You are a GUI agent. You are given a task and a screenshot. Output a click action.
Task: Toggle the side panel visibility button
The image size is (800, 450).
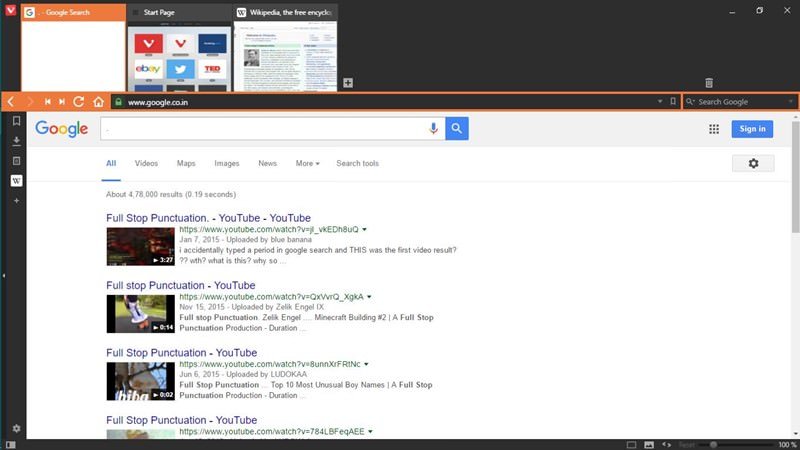(10, 445)
